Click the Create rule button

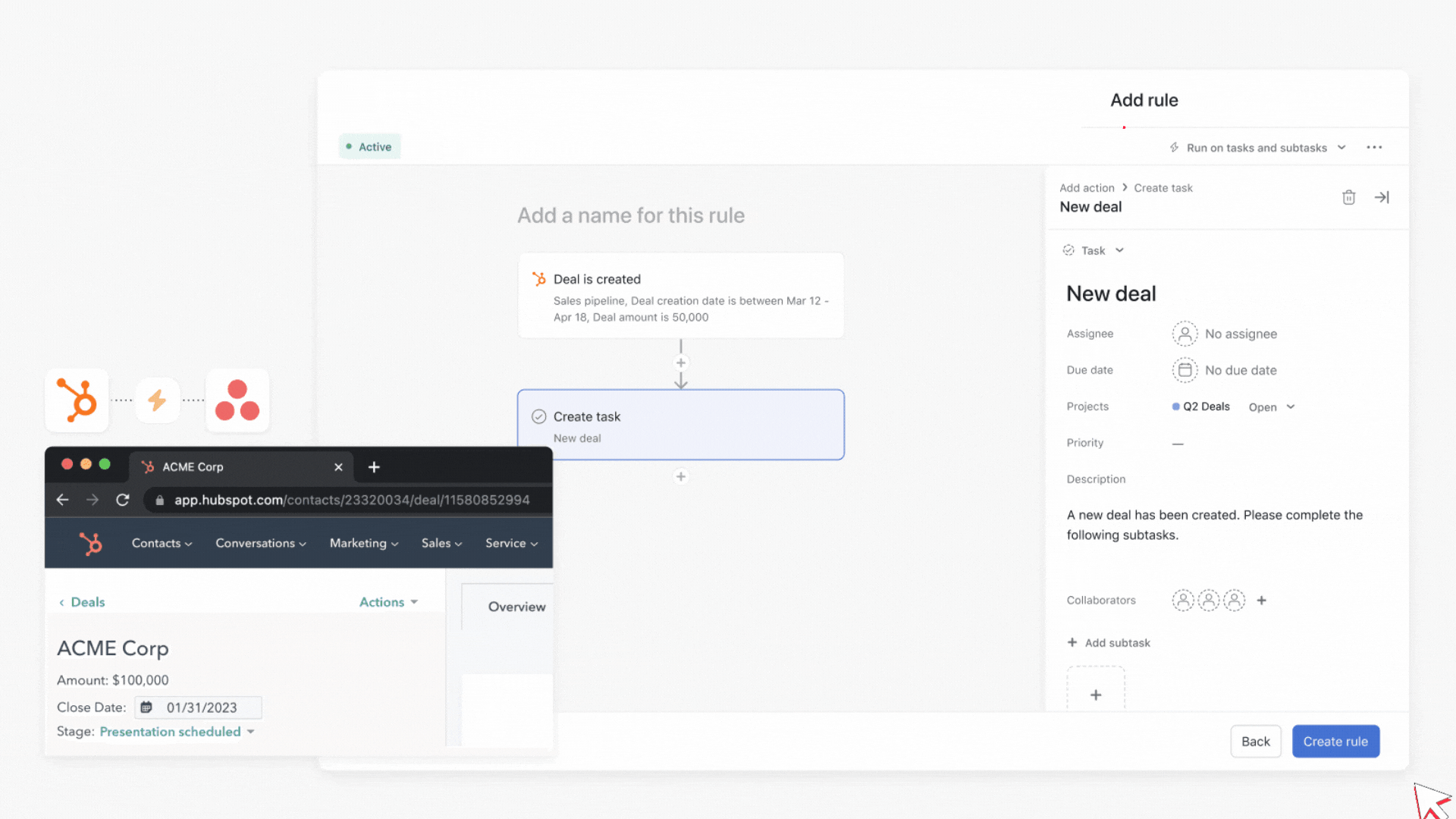coord(1335,741)
